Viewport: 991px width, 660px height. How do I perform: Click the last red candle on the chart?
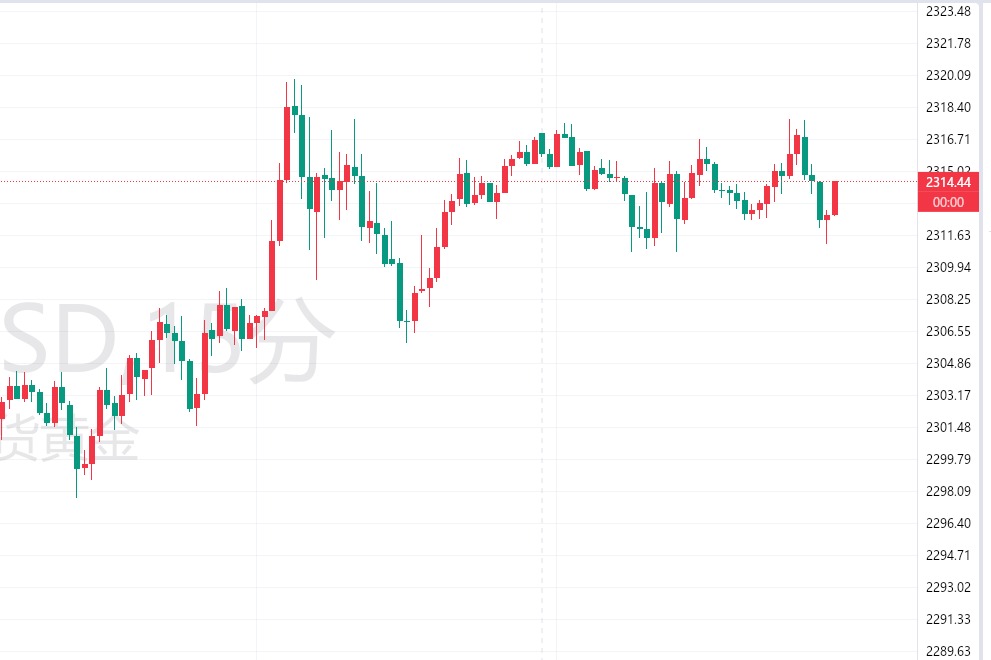coord(834,198)
